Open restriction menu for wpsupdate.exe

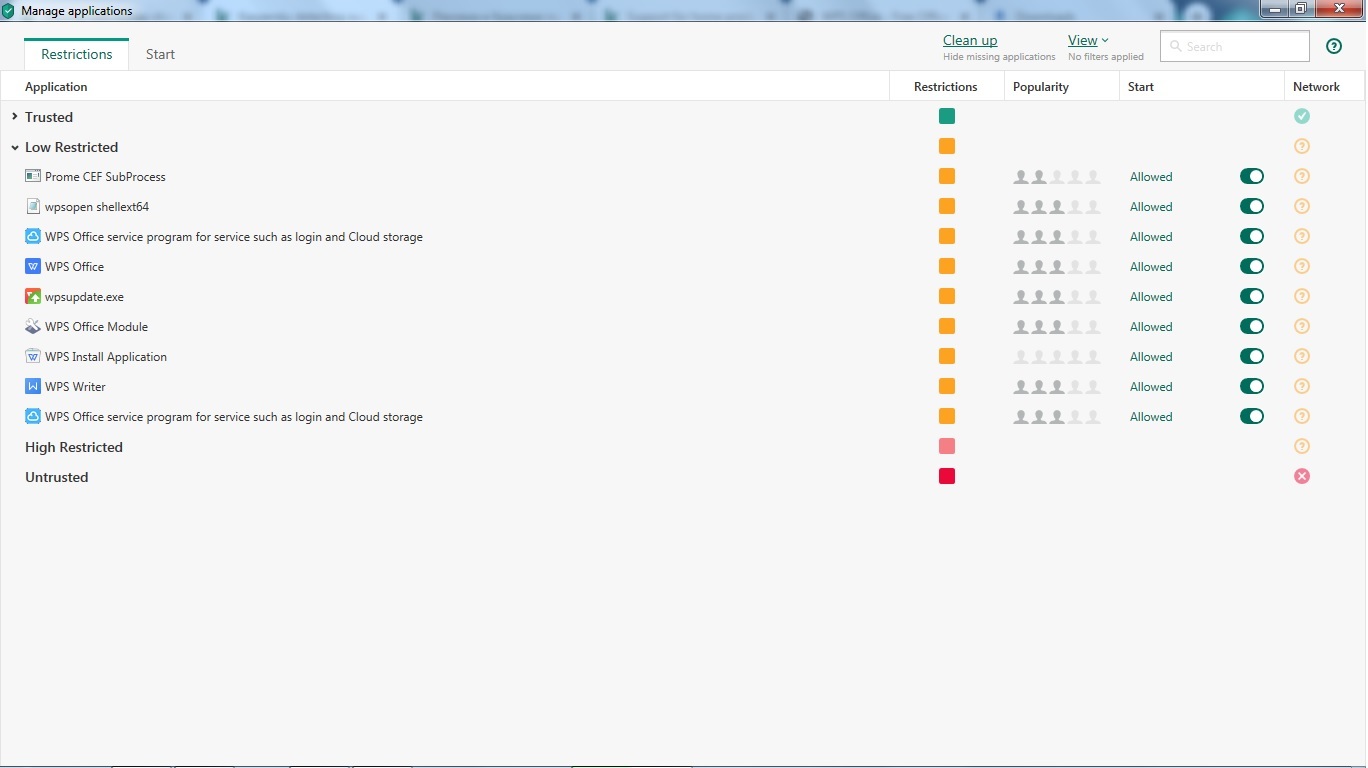[x=947, y=296]
